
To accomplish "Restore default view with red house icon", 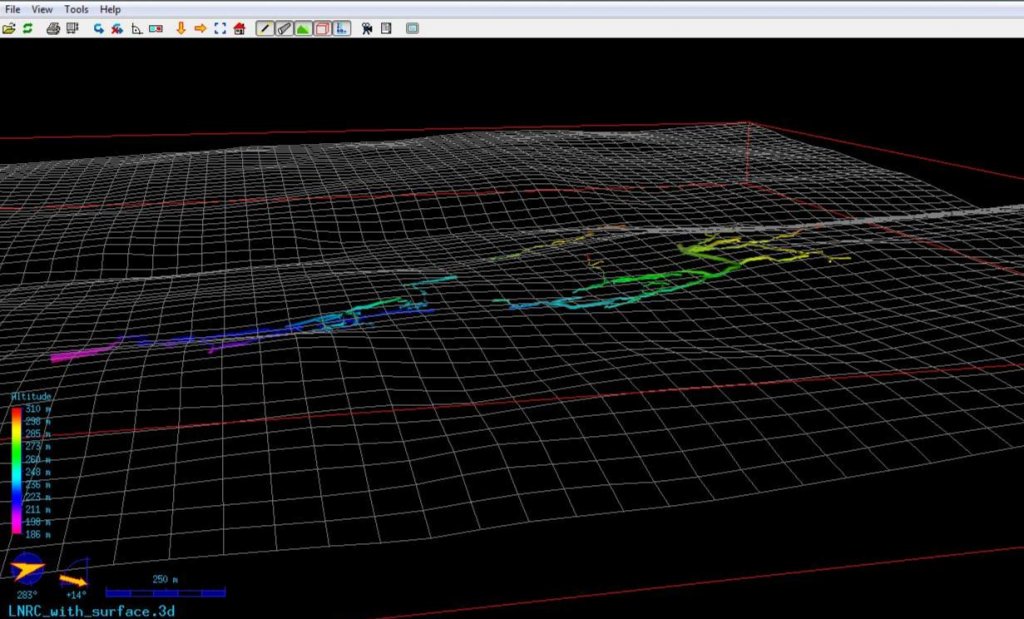I will coord(239,28).
